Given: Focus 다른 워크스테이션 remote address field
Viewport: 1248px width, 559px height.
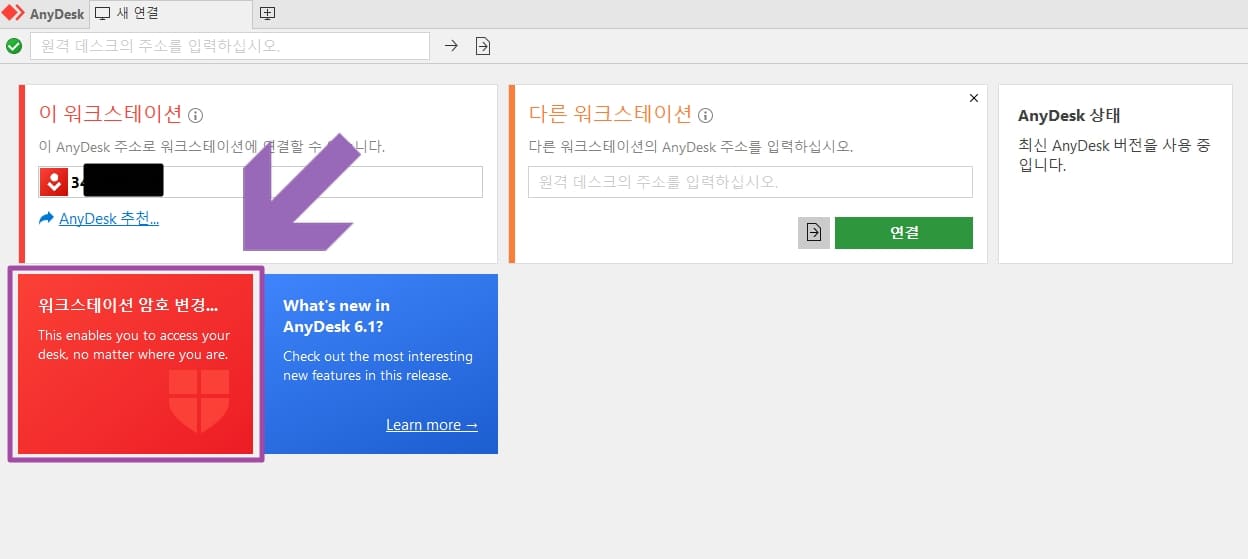Looking at the screenshot, I should tap(750, 182).
